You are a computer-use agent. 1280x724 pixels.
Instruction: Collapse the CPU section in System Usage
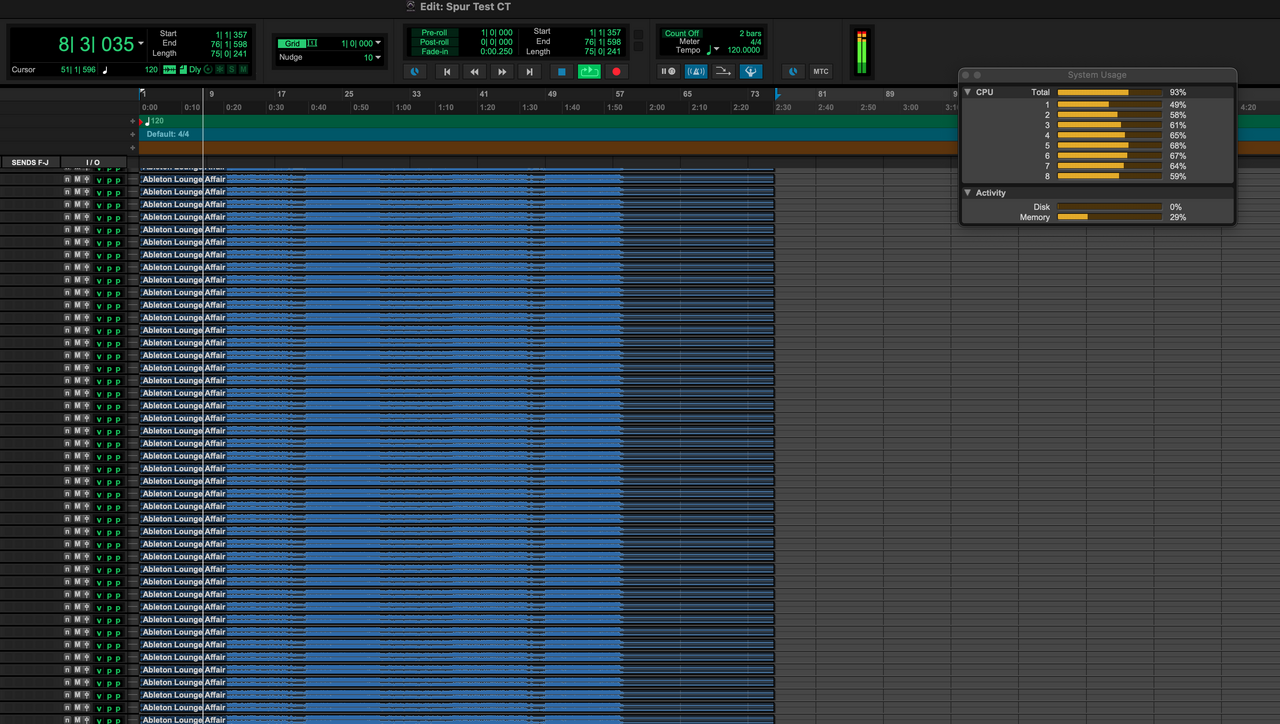click(968, 92)
